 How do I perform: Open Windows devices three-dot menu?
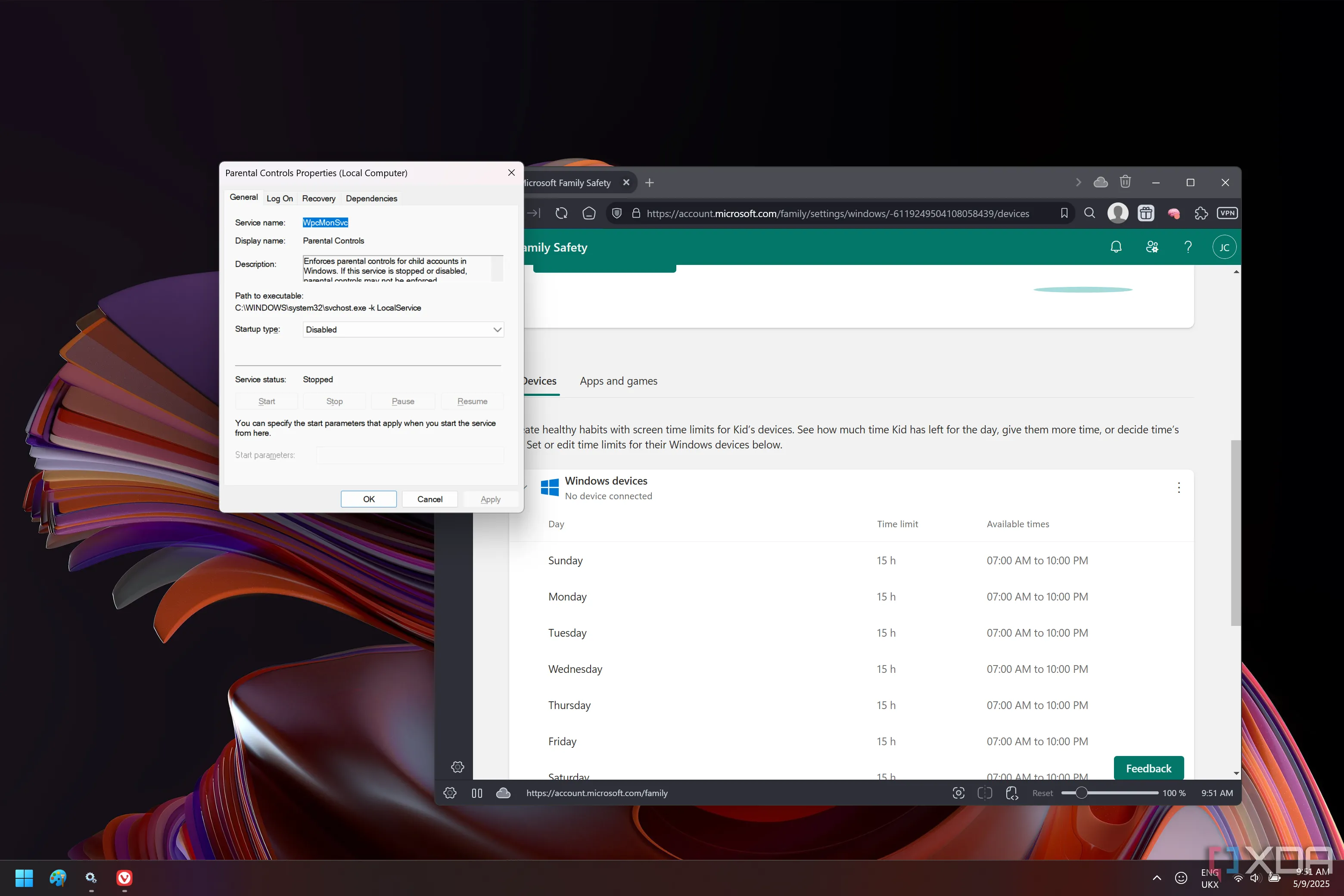[1178, 488]
